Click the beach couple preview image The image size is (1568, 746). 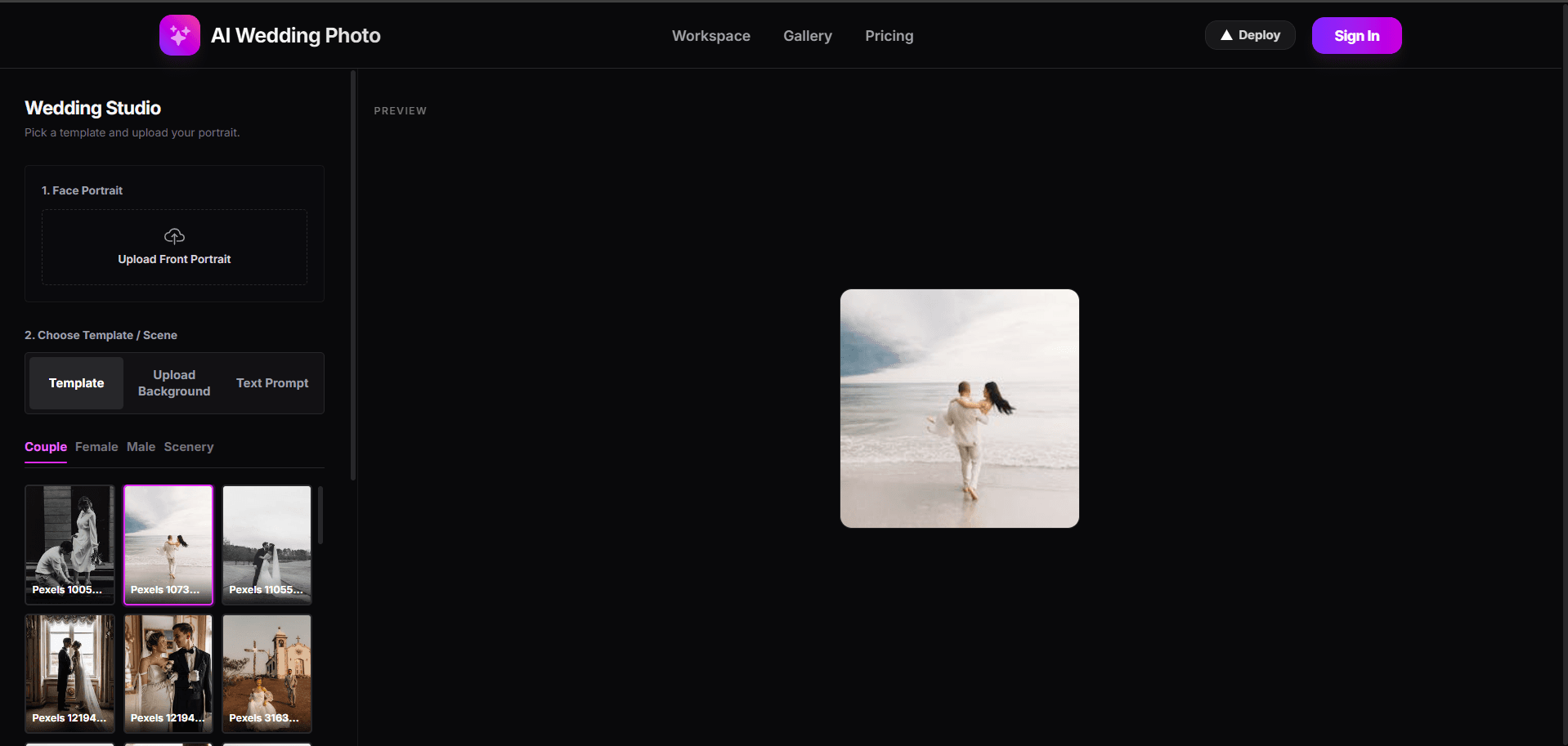pos(959,409)
